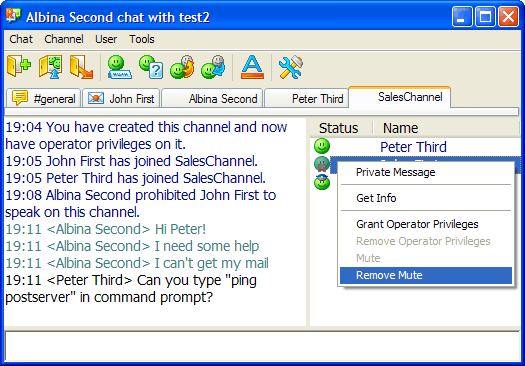The width and height of the screenshot is (525, 366).
Task: Click the user info question mark icon
Action: 151,67
